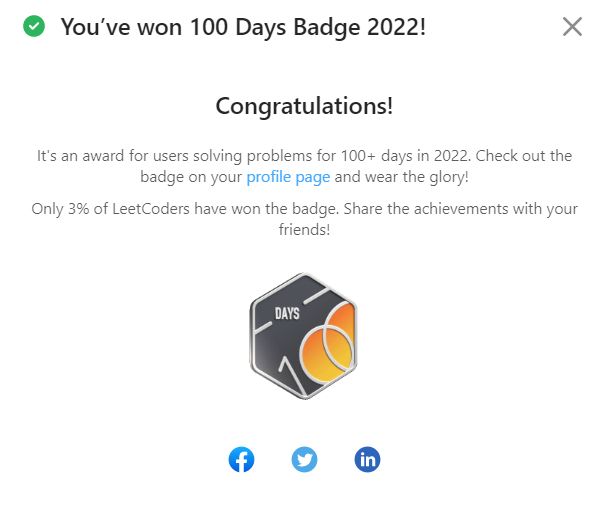Click "and wear the glory!" text

(x=402, y=177)
